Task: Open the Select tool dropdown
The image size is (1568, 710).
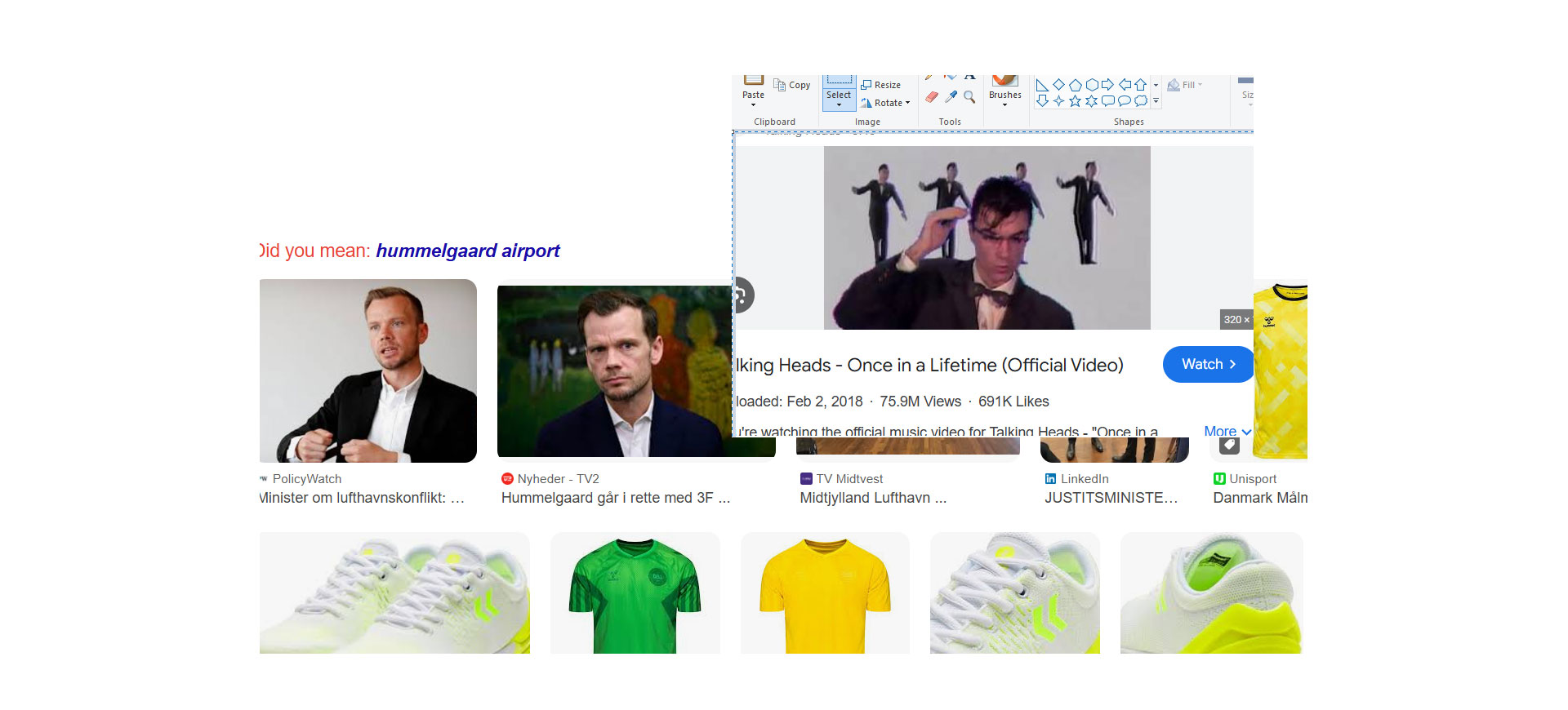Action: pyautogui.click(x=839, y=104)
